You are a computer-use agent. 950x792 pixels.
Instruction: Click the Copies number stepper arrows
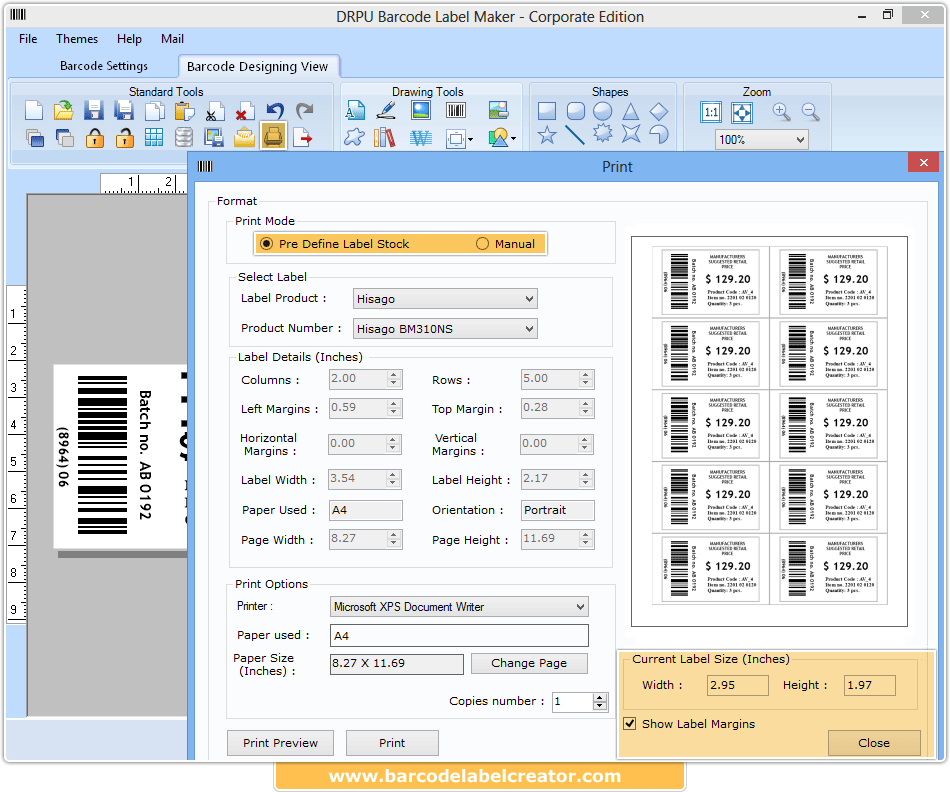pyautogui.click(x=600, y=702)
